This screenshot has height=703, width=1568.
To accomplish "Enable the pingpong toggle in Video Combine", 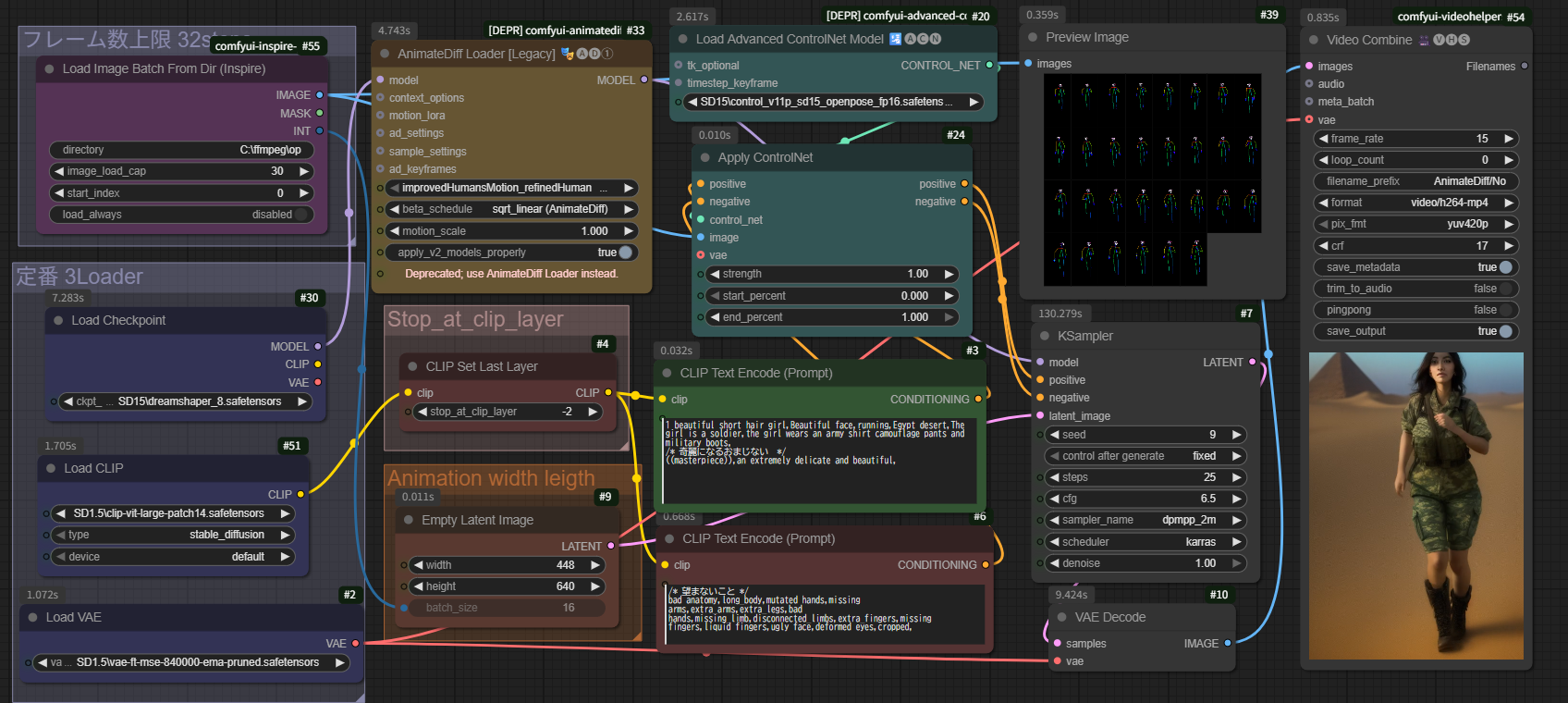I will click(x=1504, y=310).
